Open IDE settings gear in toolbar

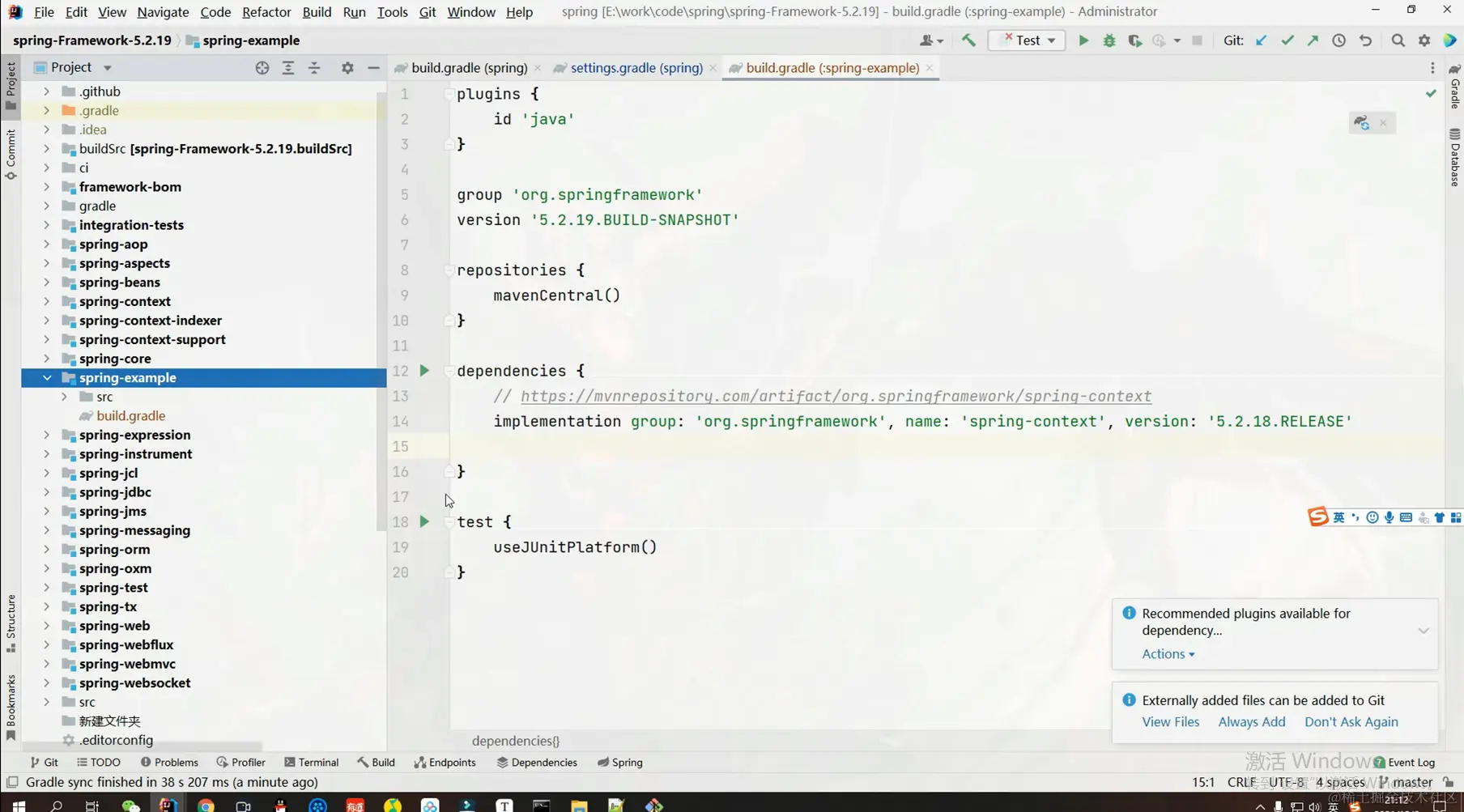point(1424,40)
